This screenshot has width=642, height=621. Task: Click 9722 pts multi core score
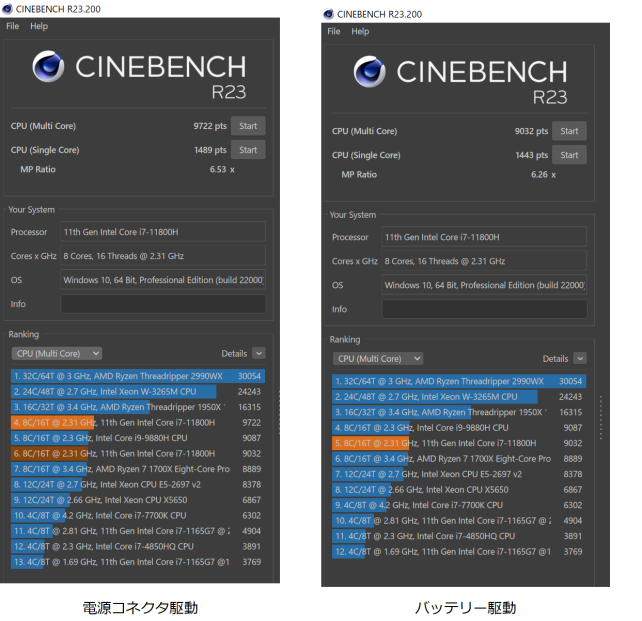point(210,126)
